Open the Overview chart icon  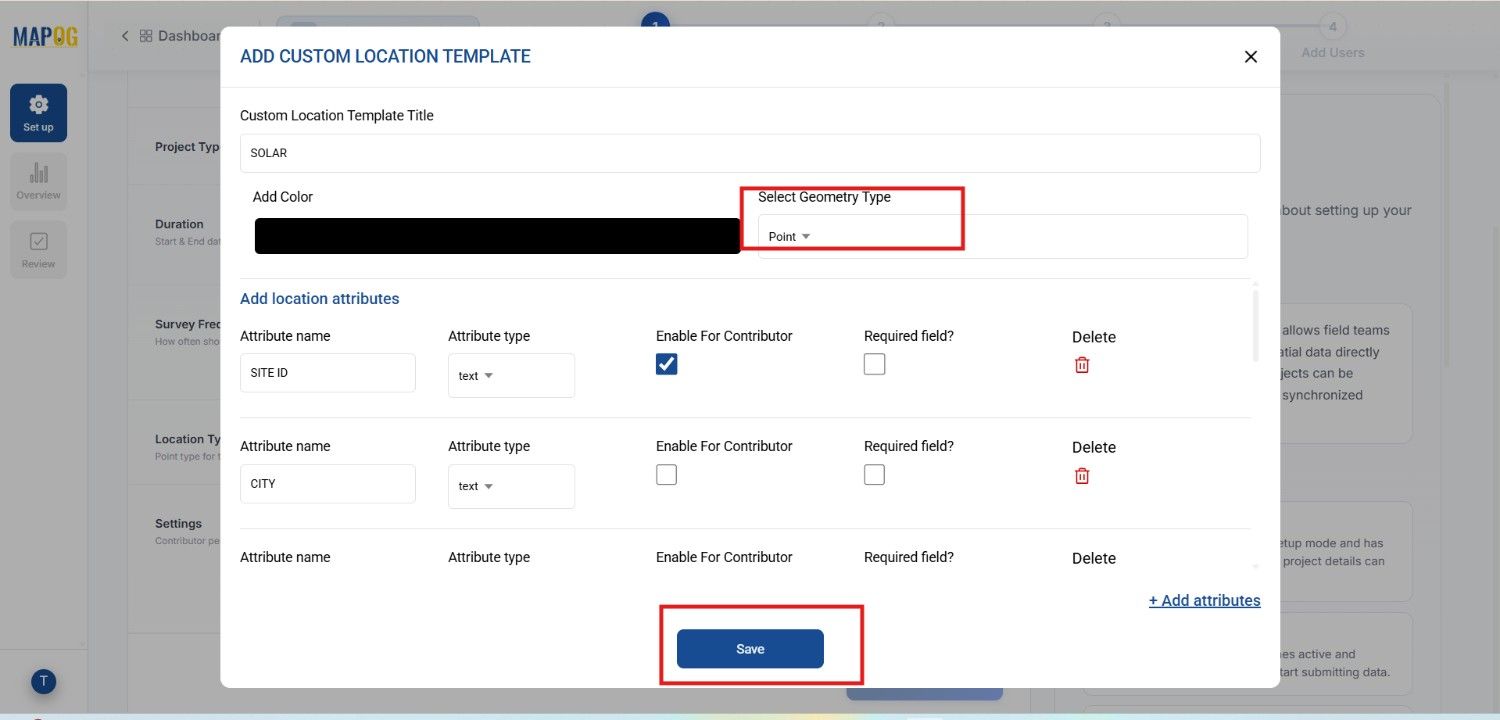[38, 181]
